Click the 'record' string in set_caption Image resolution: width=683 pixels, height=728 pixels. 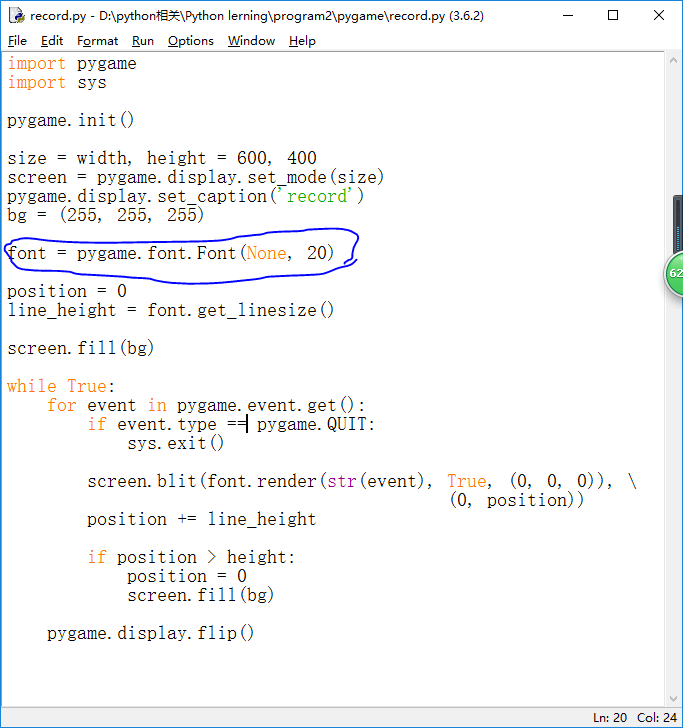(x=319, y=196)
